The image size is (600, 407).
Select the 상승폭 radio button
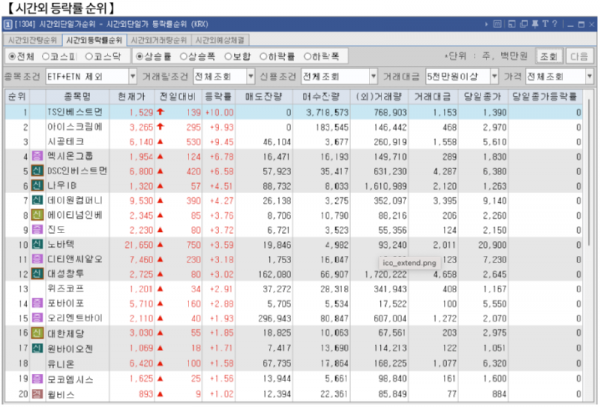pos(183,57)
